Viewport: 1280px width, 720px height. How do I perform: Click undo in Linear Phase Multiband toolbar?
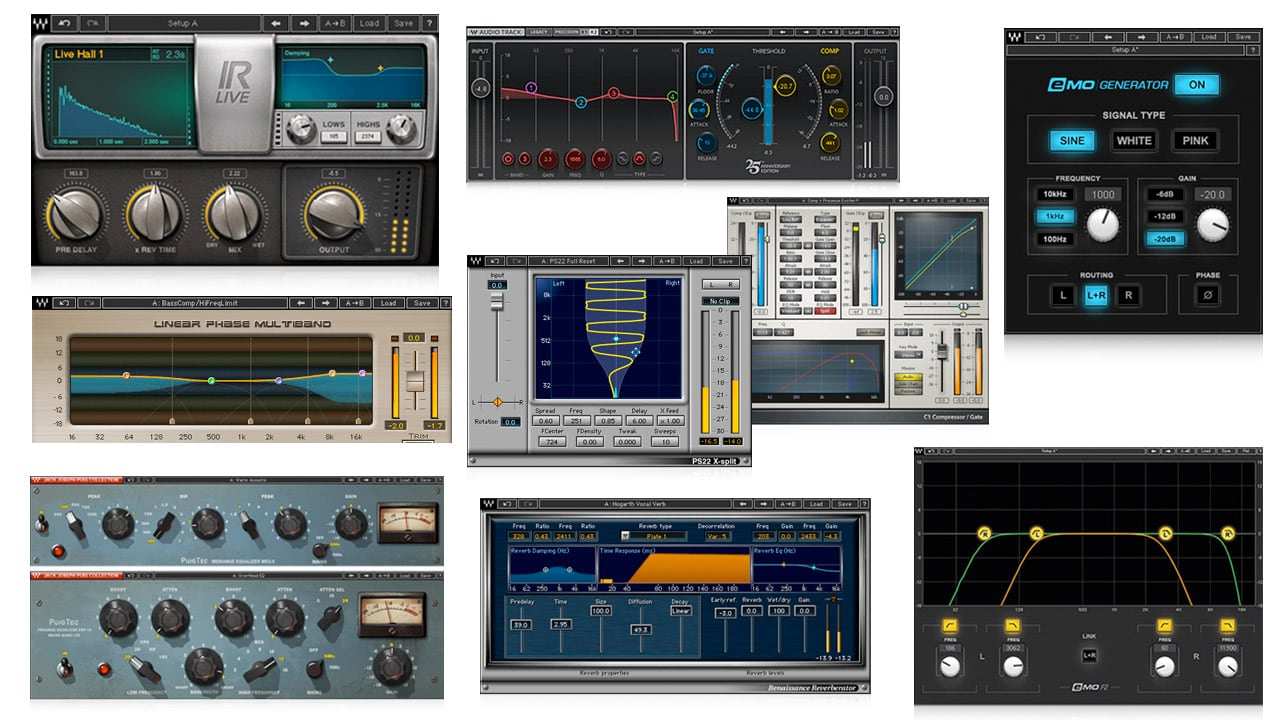[x=66, y=302]
